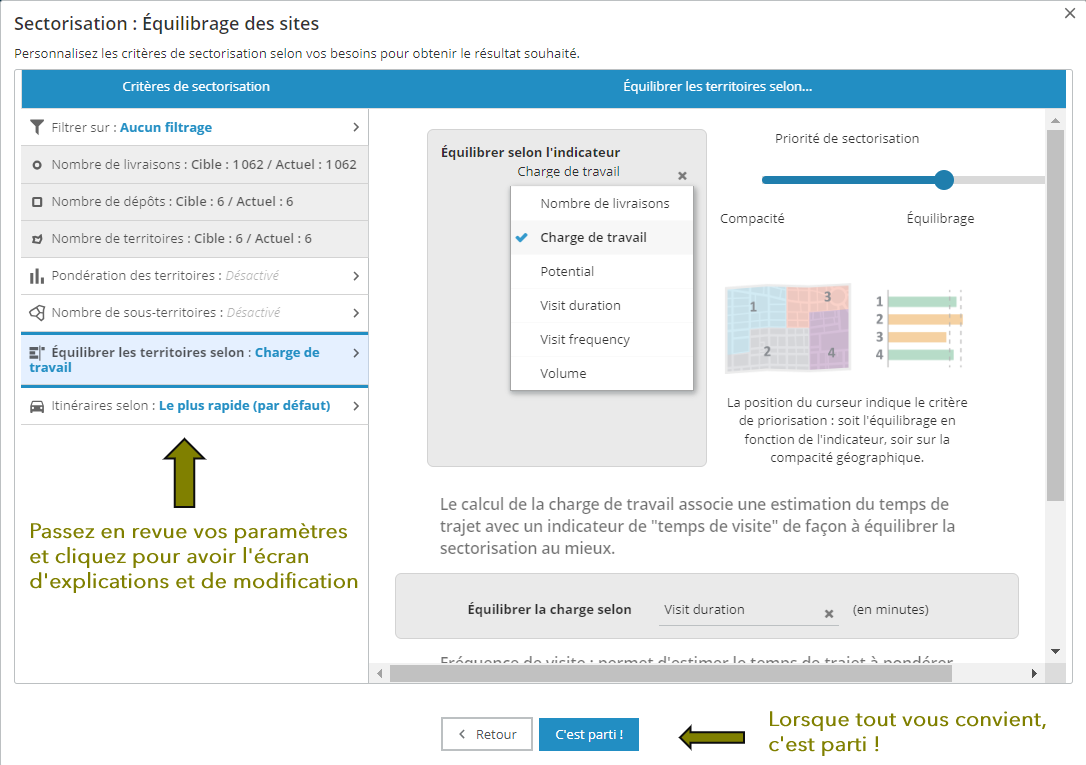
Task: Select Visit frequency option
Action: (x=584, y=339)
